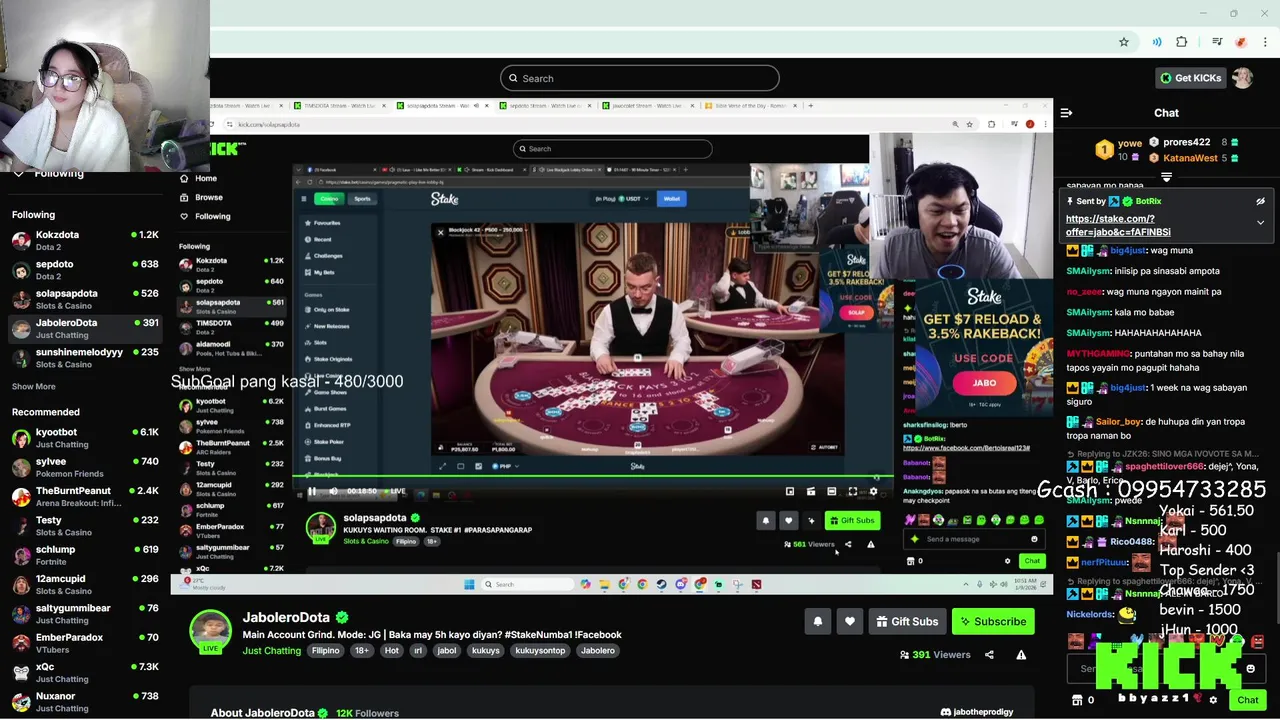Screen dimensions: 1280x720
Task: Select the kukuysontop tag
Action: point(540,651)
